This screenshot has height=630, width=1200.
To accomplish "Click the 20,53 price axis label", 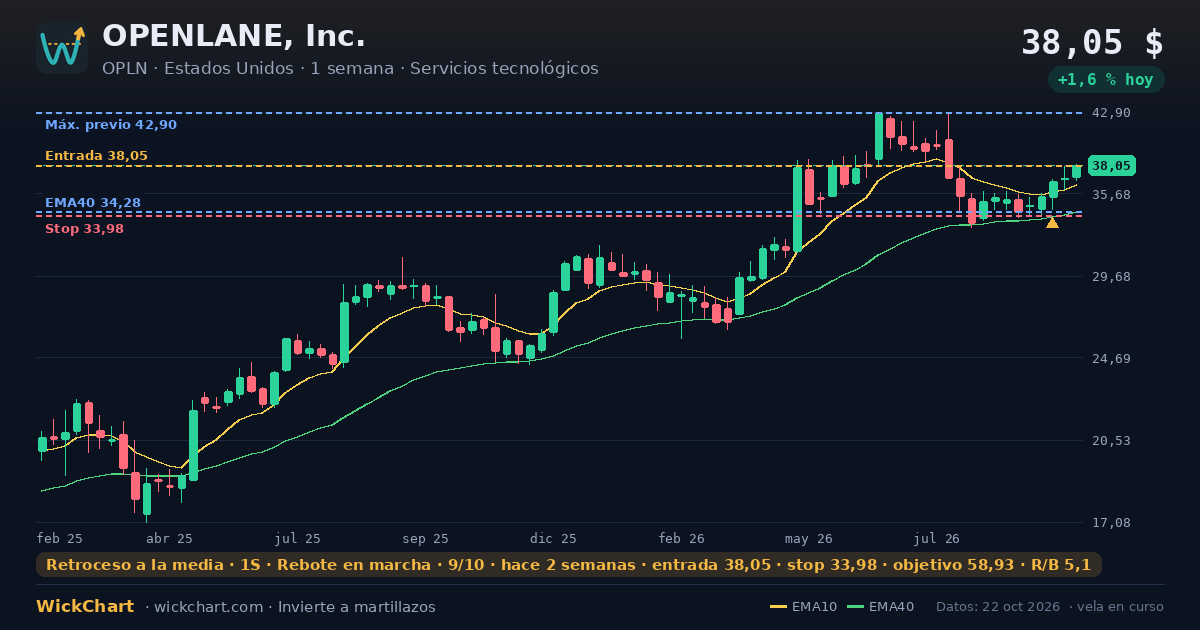I will pyautogui.click(x=1111, y=441).
